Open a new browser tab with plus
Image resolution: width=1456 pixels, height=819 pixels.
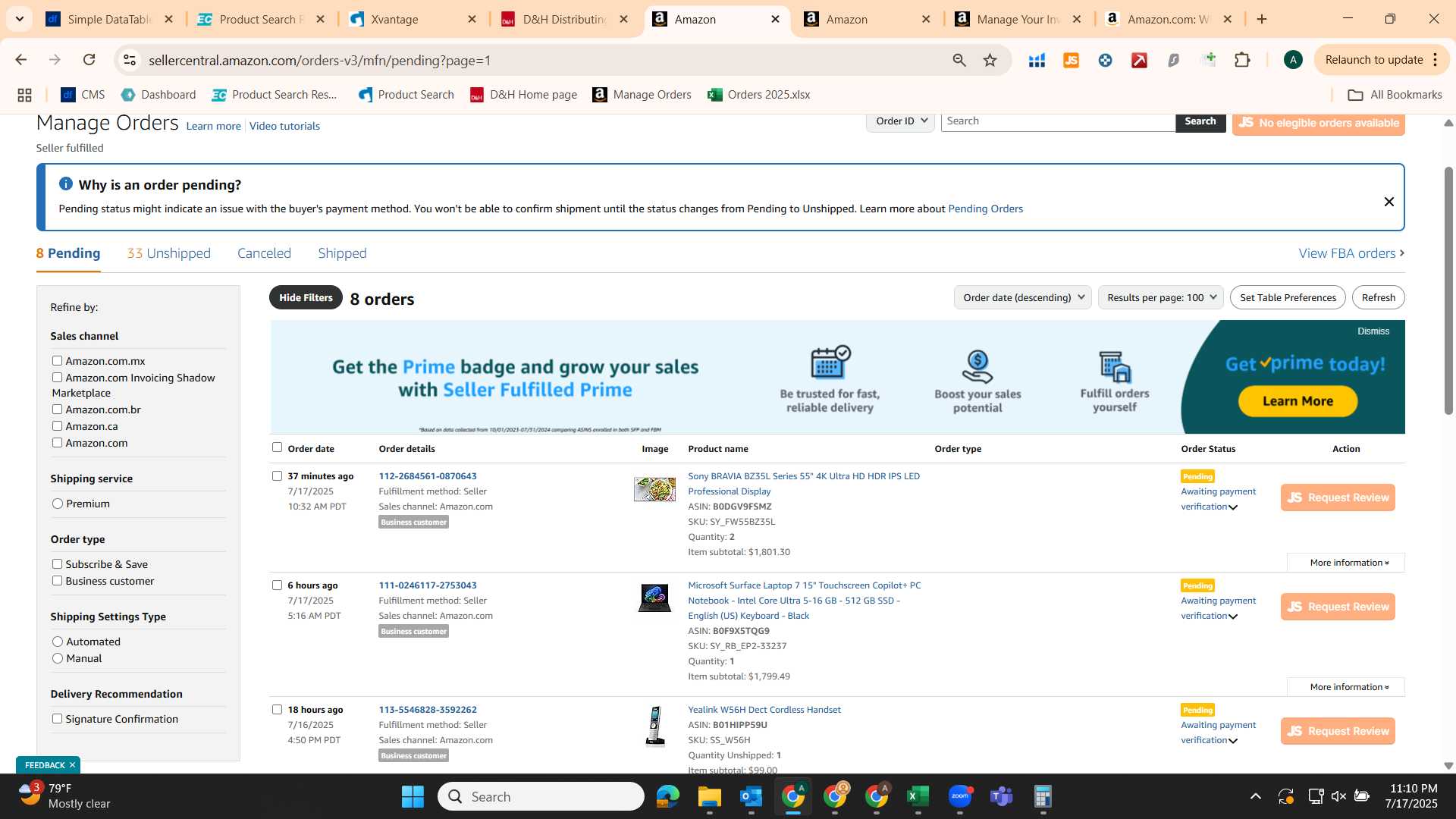(x=1262, y=19)
